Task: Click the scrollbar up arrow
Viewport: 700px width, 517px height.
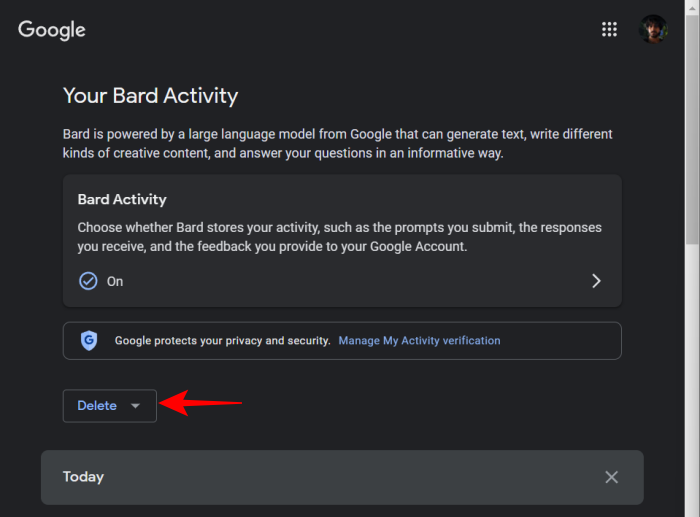Action: tap(692, 7)
